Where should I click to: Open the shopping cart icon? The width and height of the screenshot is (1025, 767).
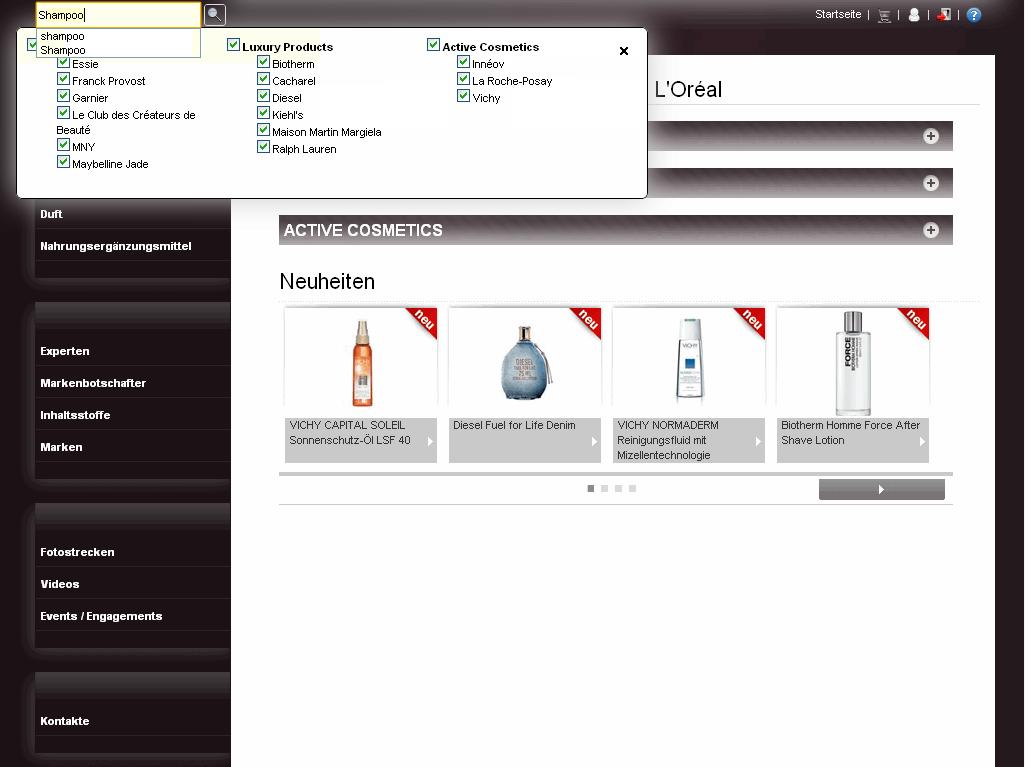tap(884, 15)
